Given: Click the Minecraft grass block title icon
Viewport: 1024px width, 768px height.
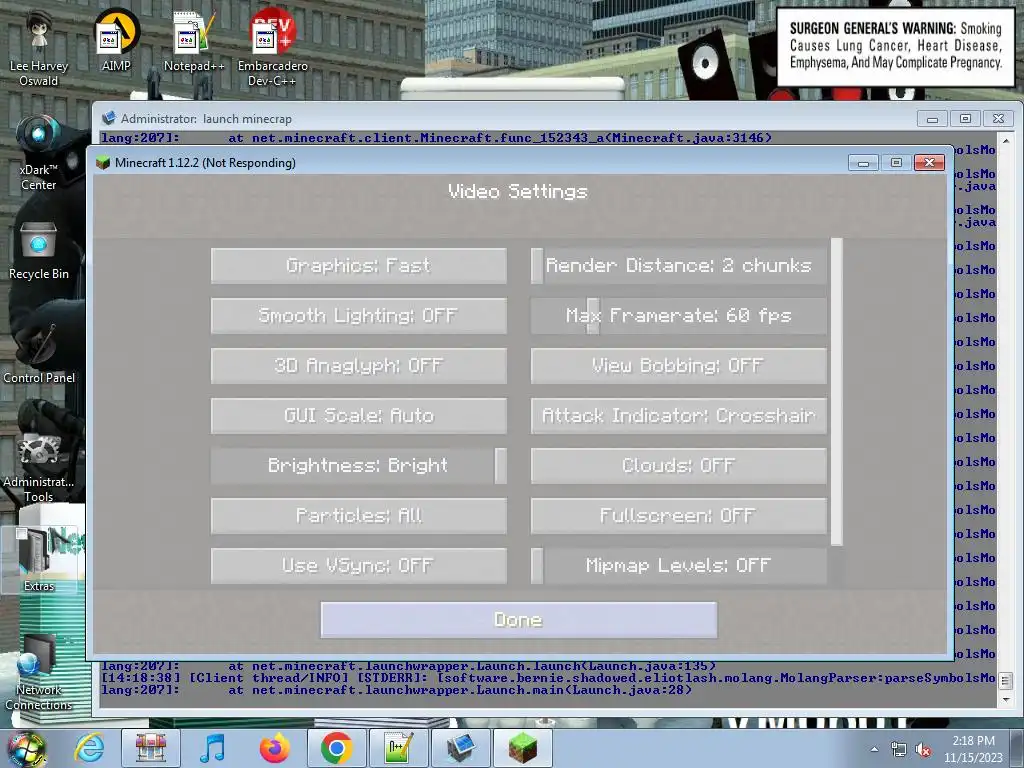Looking at the screenshot, I should [x=103, y=163].
